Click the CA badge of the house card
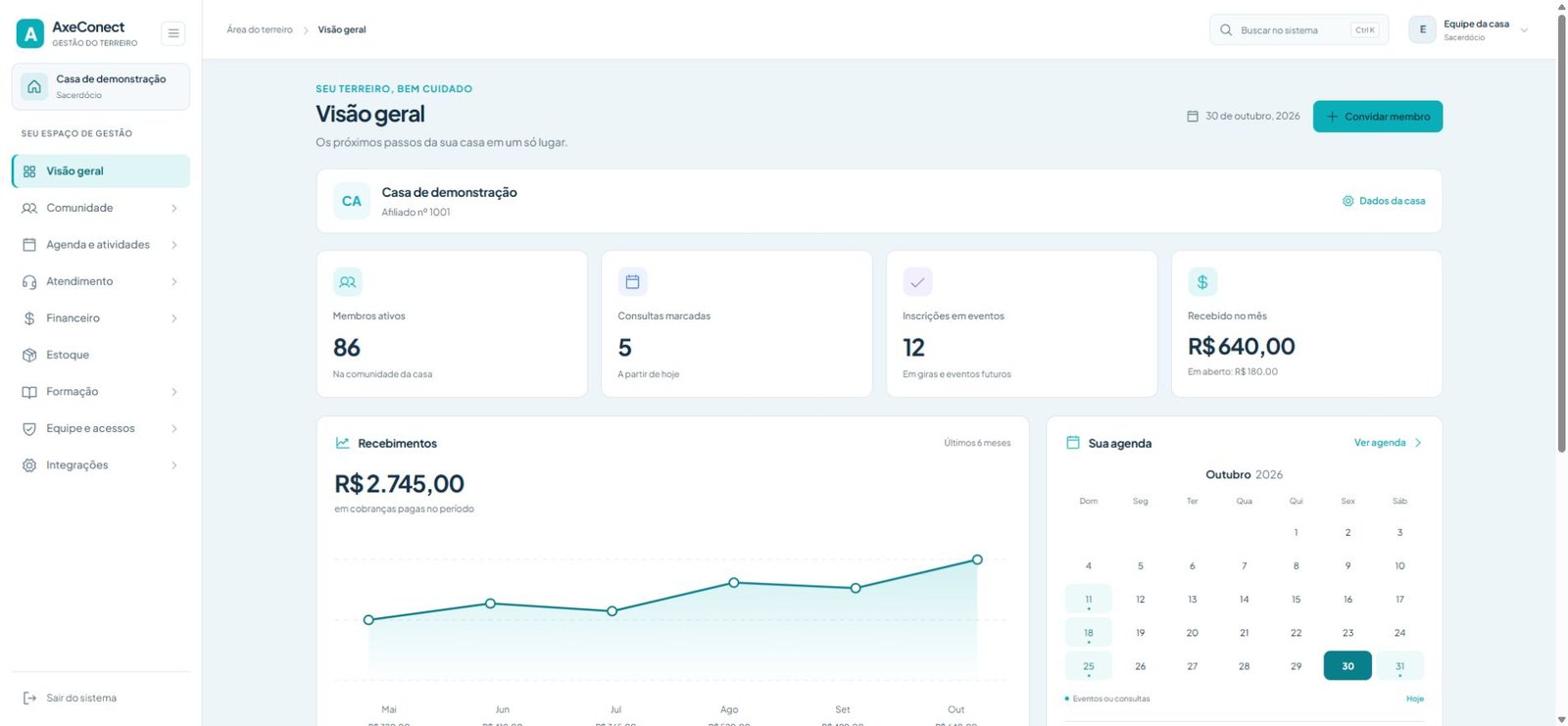Viewport: 1568px width, 726px height. pyautogui.click(x=352, y=201)
